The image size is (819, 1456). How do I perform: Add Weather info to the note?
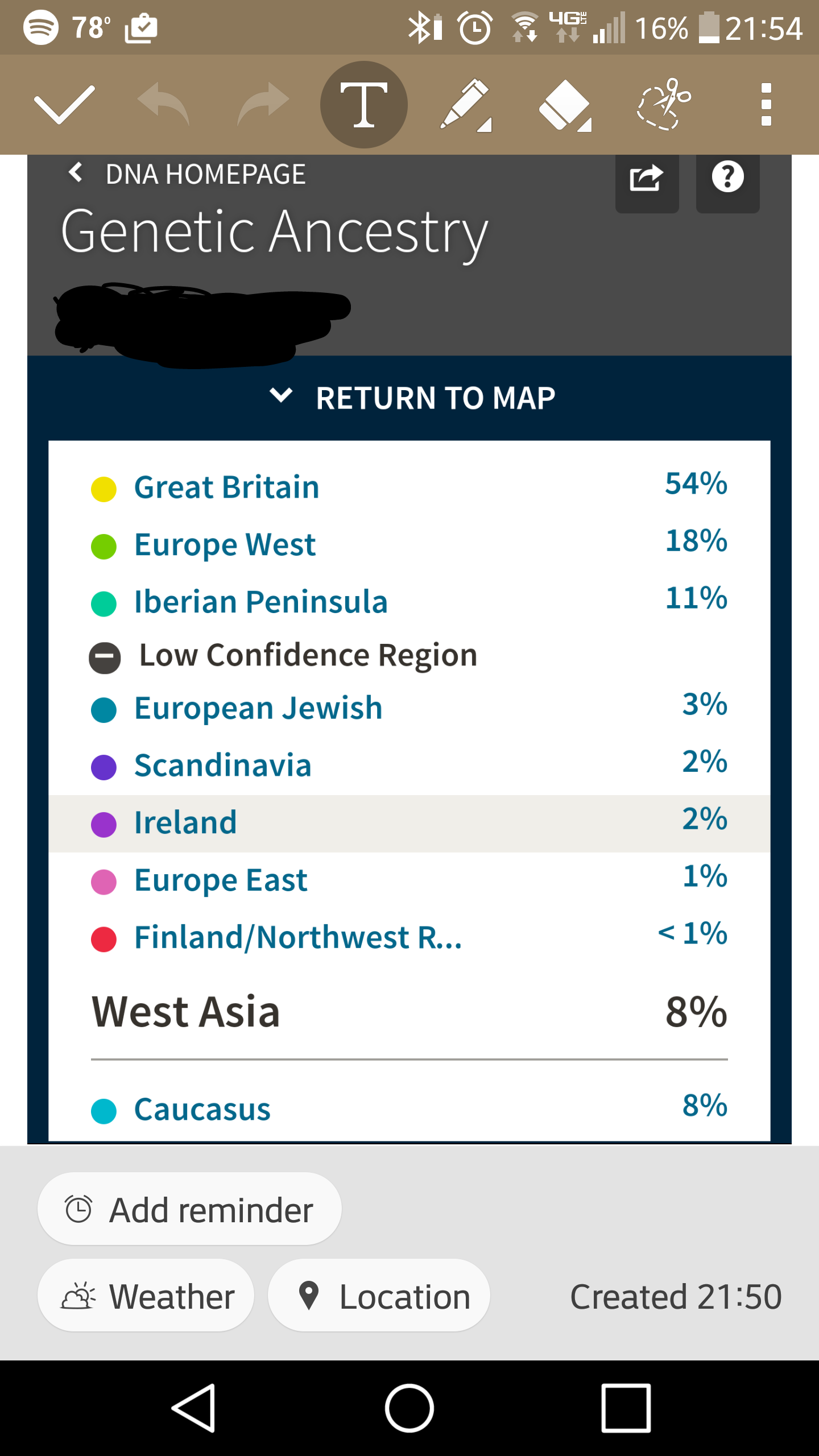(146, 1296)
